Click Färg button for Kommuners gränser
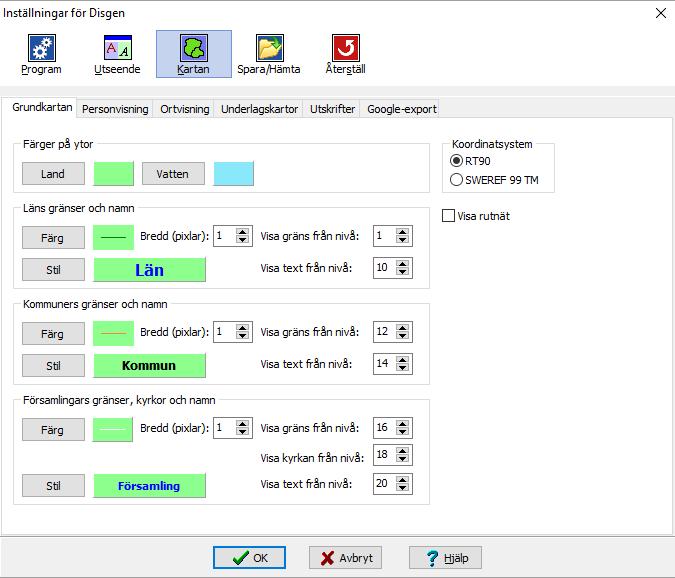This screenshot has width=675, height=578. point(53,334)
